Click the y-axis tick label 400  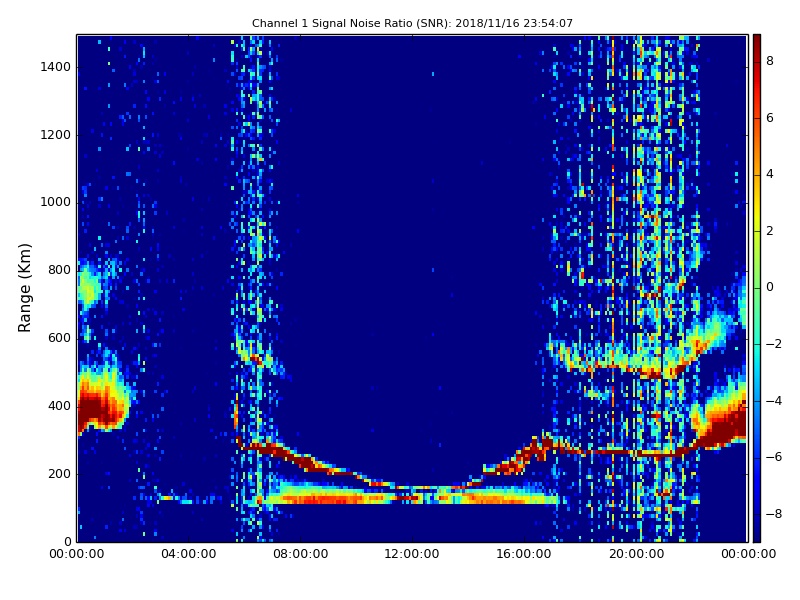(x=59, y=406)
